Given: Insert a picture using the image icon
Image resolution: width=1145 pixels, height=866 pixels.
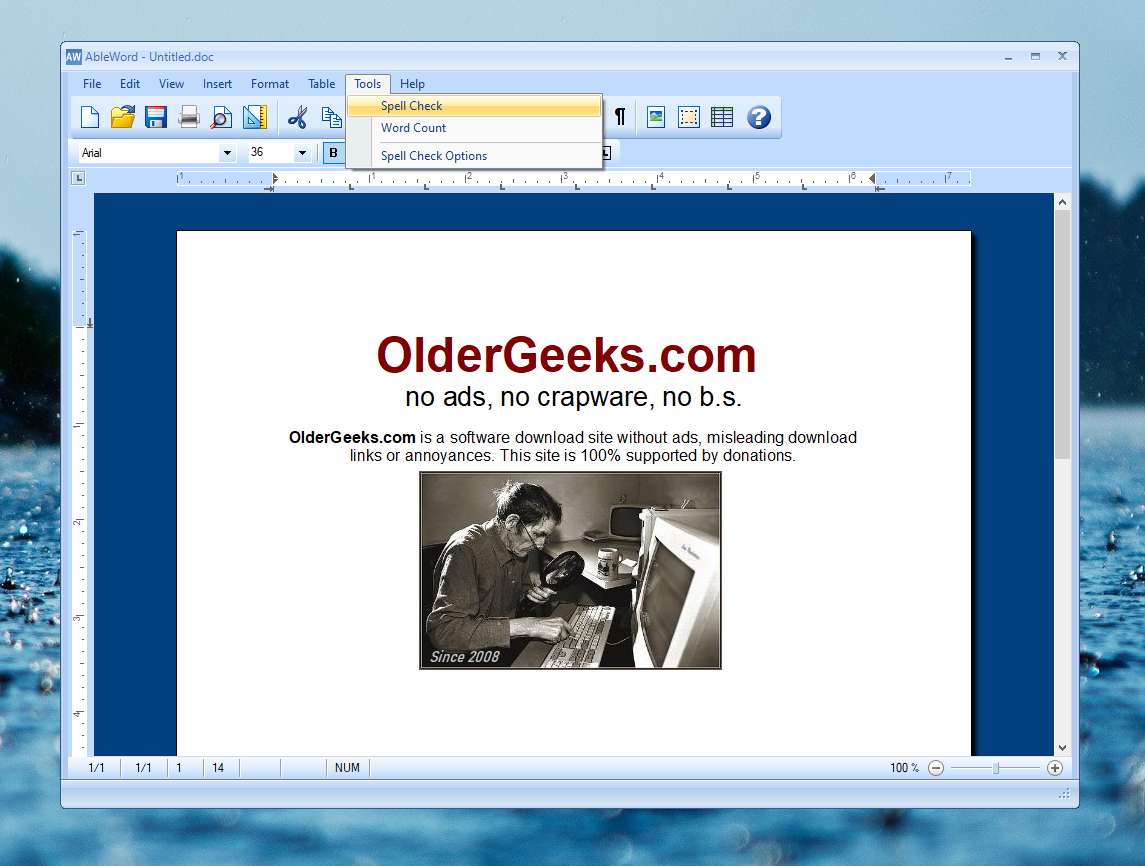Looking at the screenshot, I should (x=656, y=117).
